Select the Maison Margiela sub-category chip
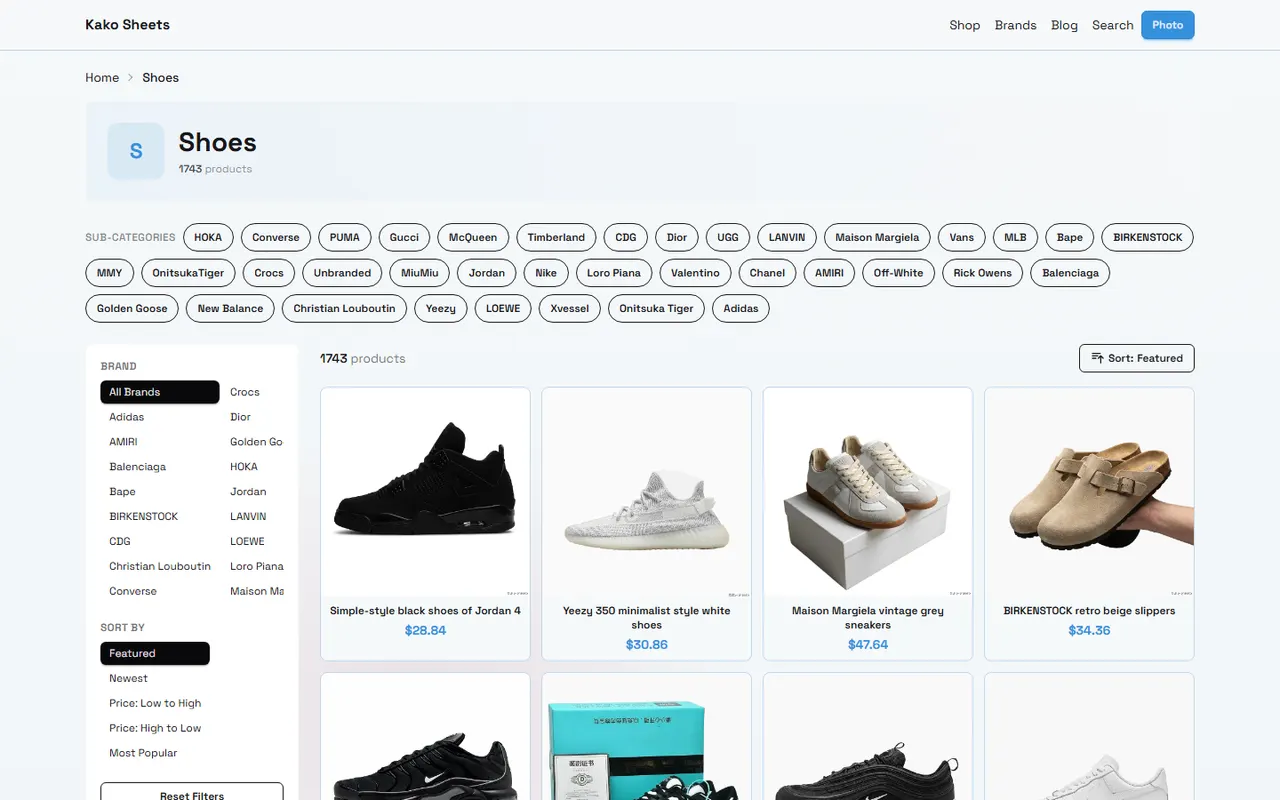Viewport: 1280px width, 800px height. point(877,237)
